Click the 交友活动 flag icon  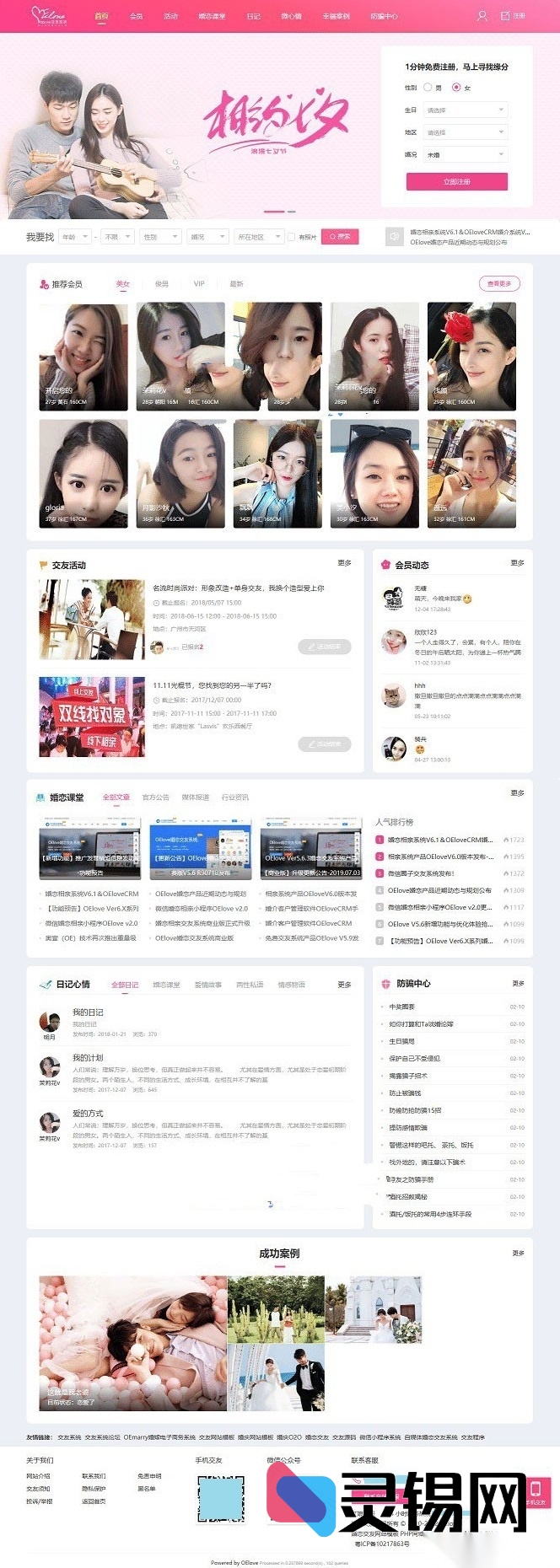point(43,565)
